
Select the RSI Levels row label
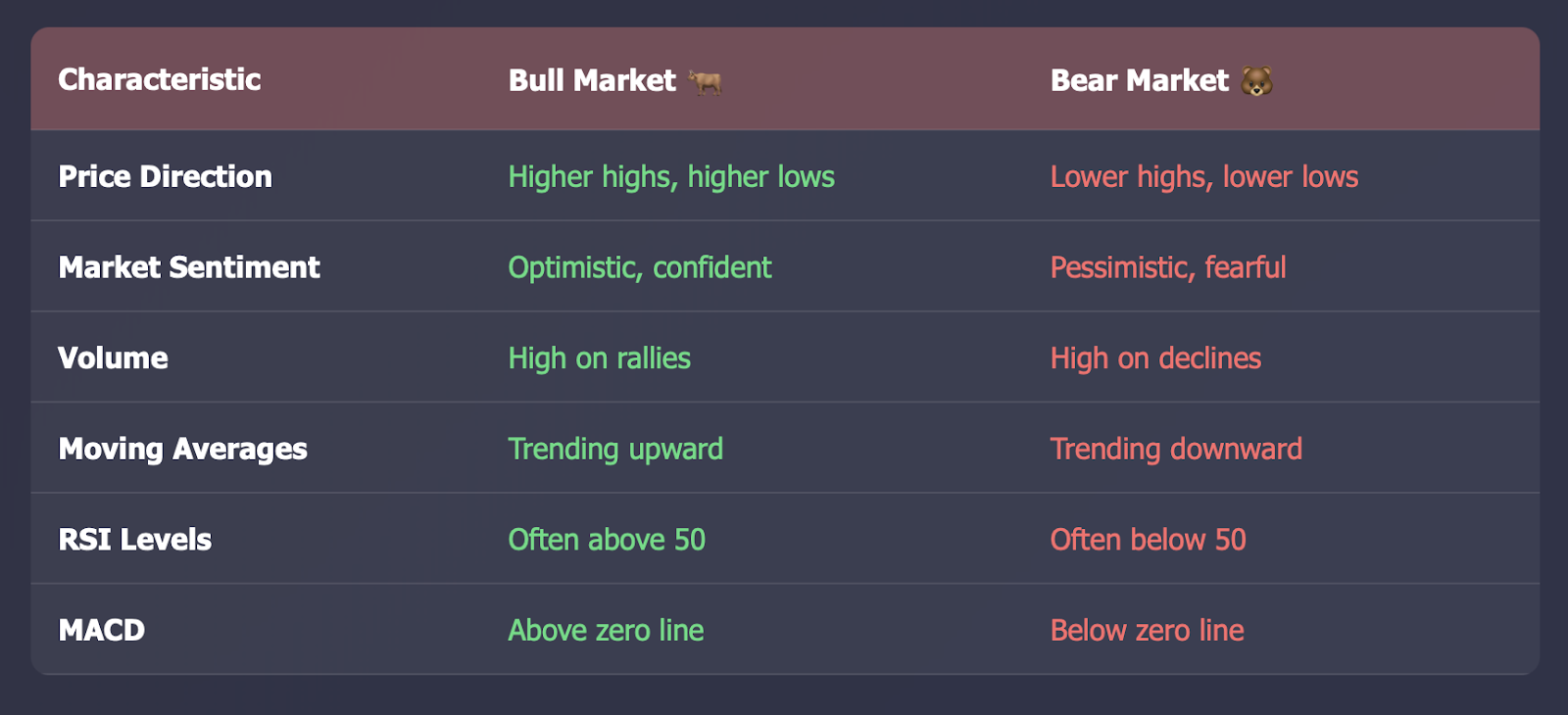(x=134, y=540)
